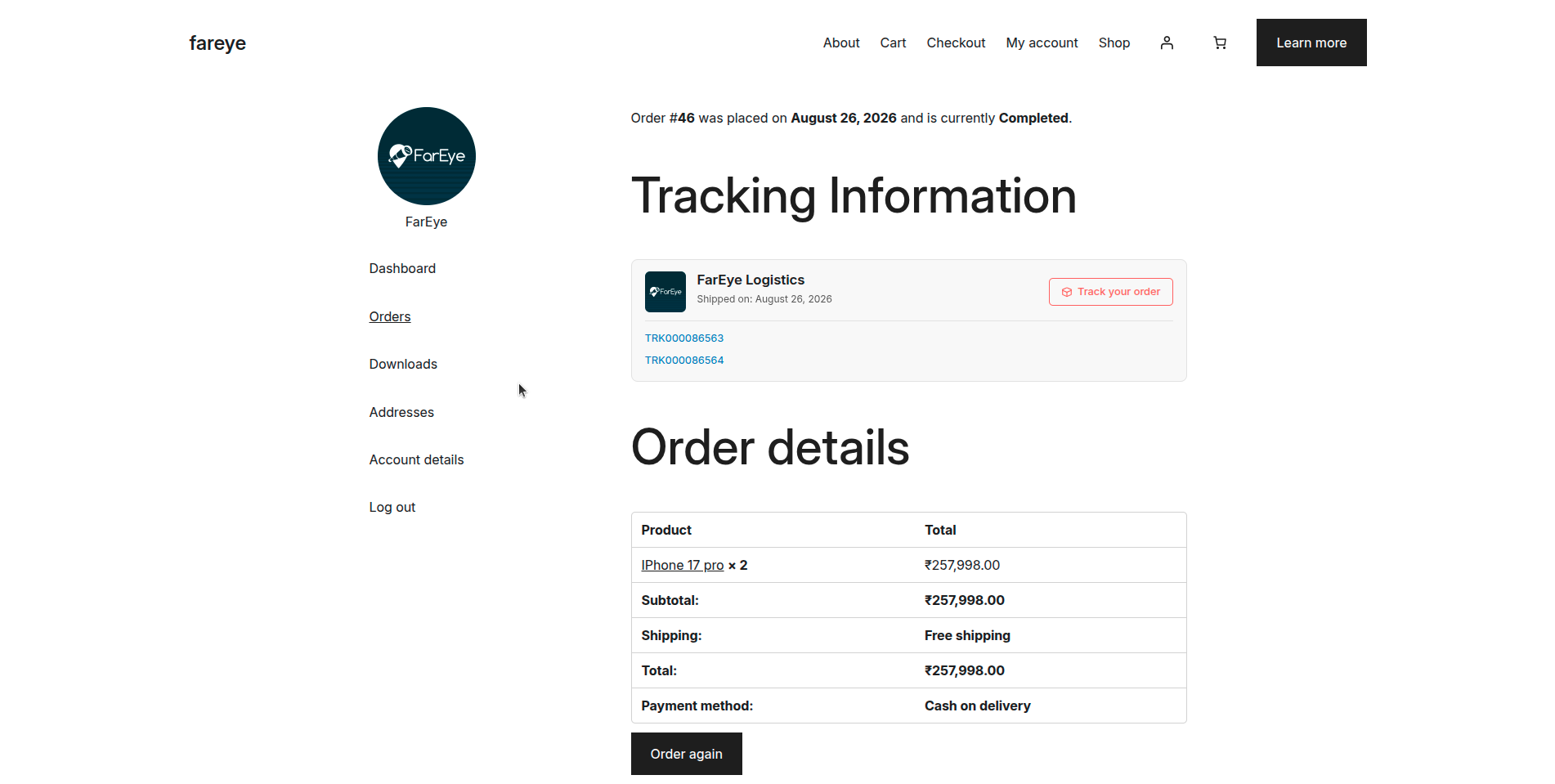The image size is (1555, 784).
Task: Click the 'Product' column header
Action: (666, 530)
